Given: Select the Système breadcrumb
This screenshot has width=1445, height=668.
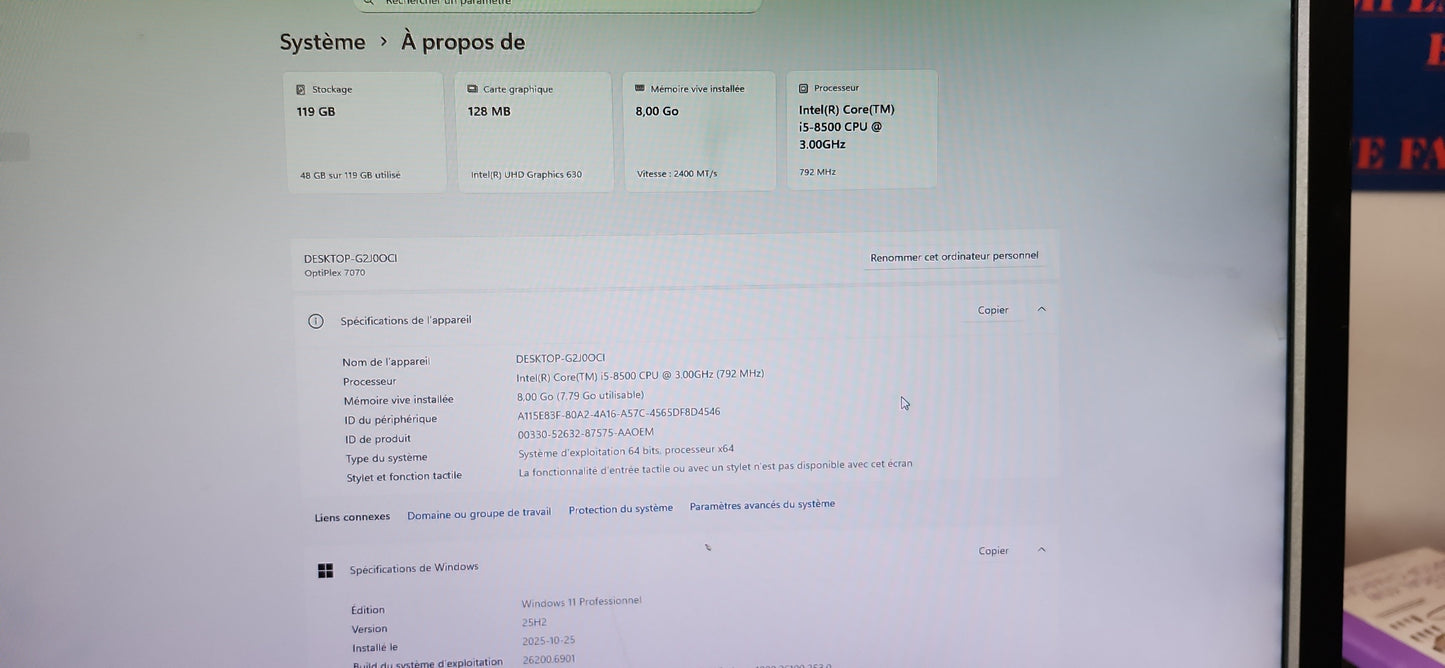Looking at the screenshot, I should pos(322,40).
